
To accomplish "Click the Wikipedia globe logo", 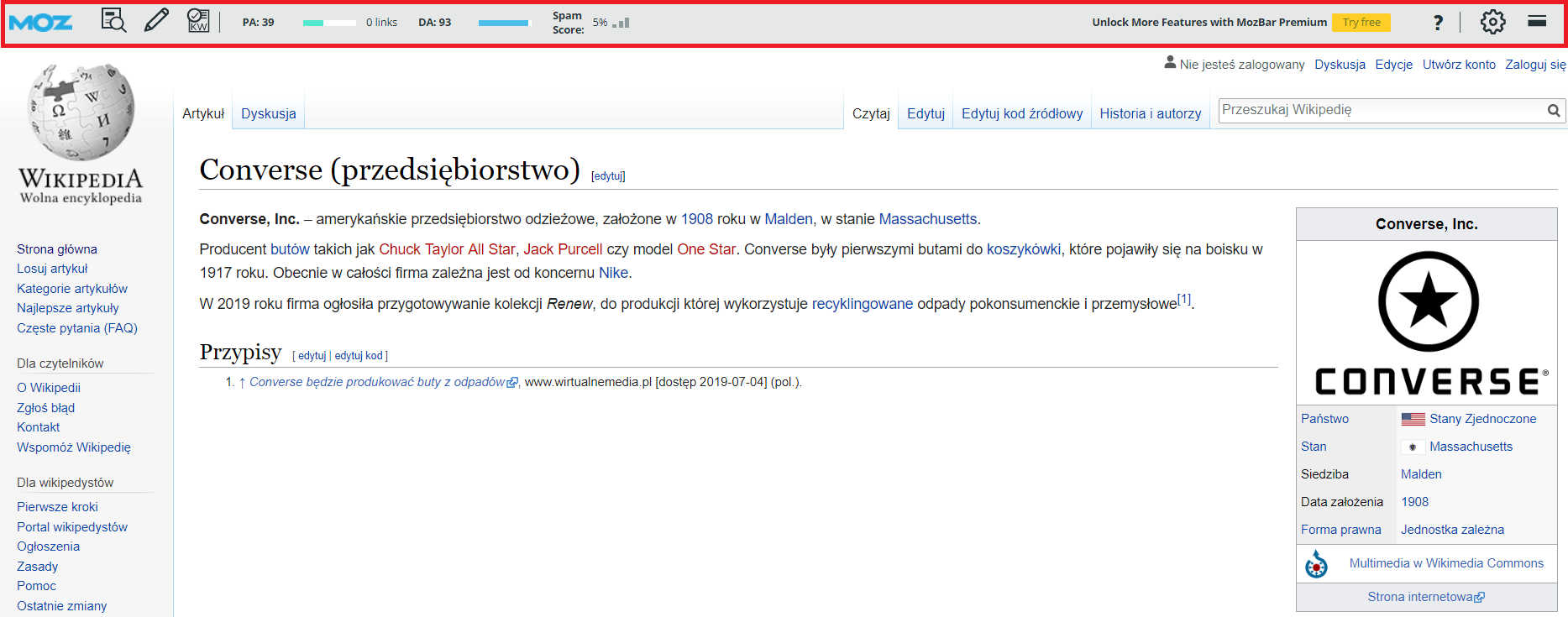I will click(x=81, y=112).
